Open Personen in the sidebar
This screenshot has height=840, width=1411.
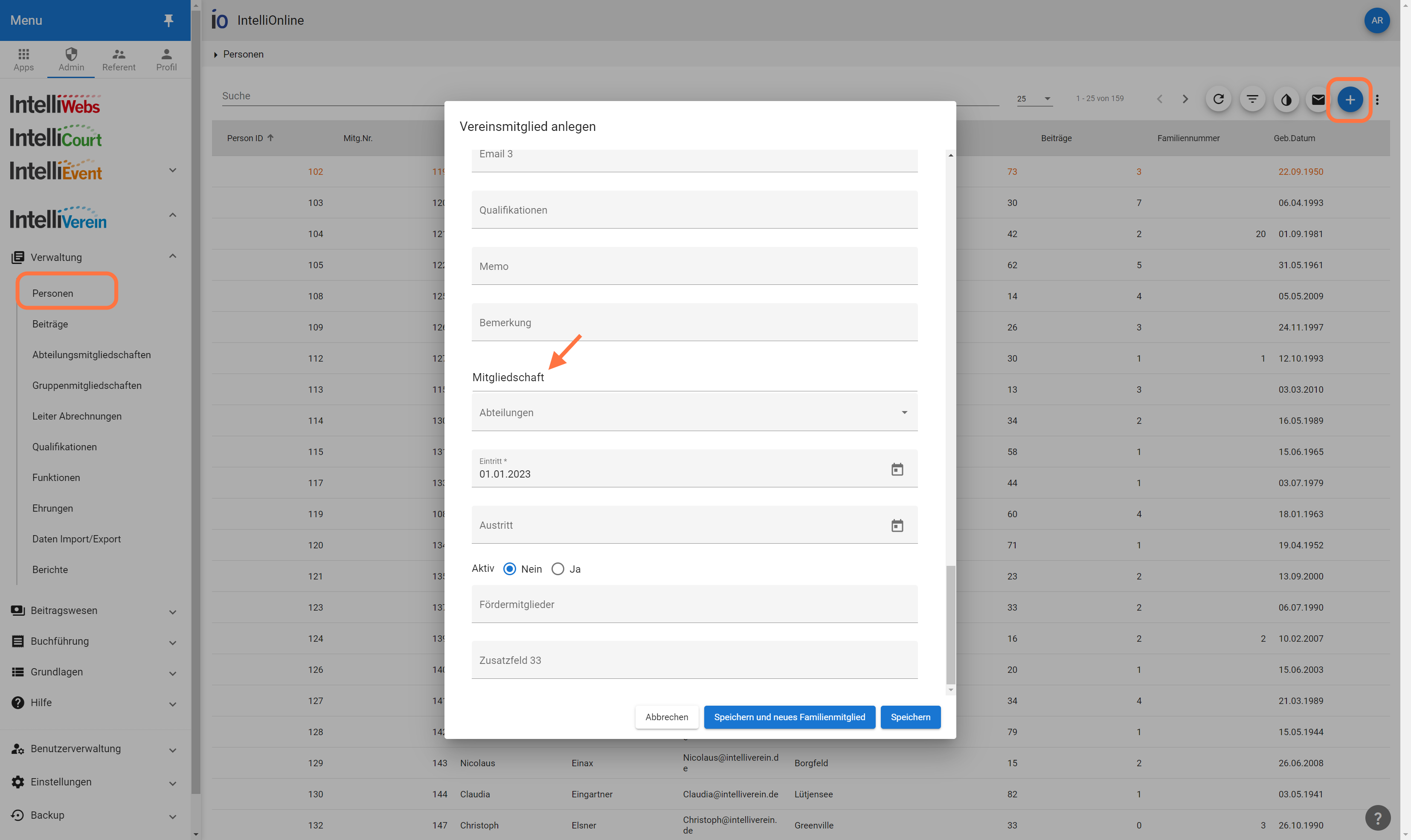point(52,293)
